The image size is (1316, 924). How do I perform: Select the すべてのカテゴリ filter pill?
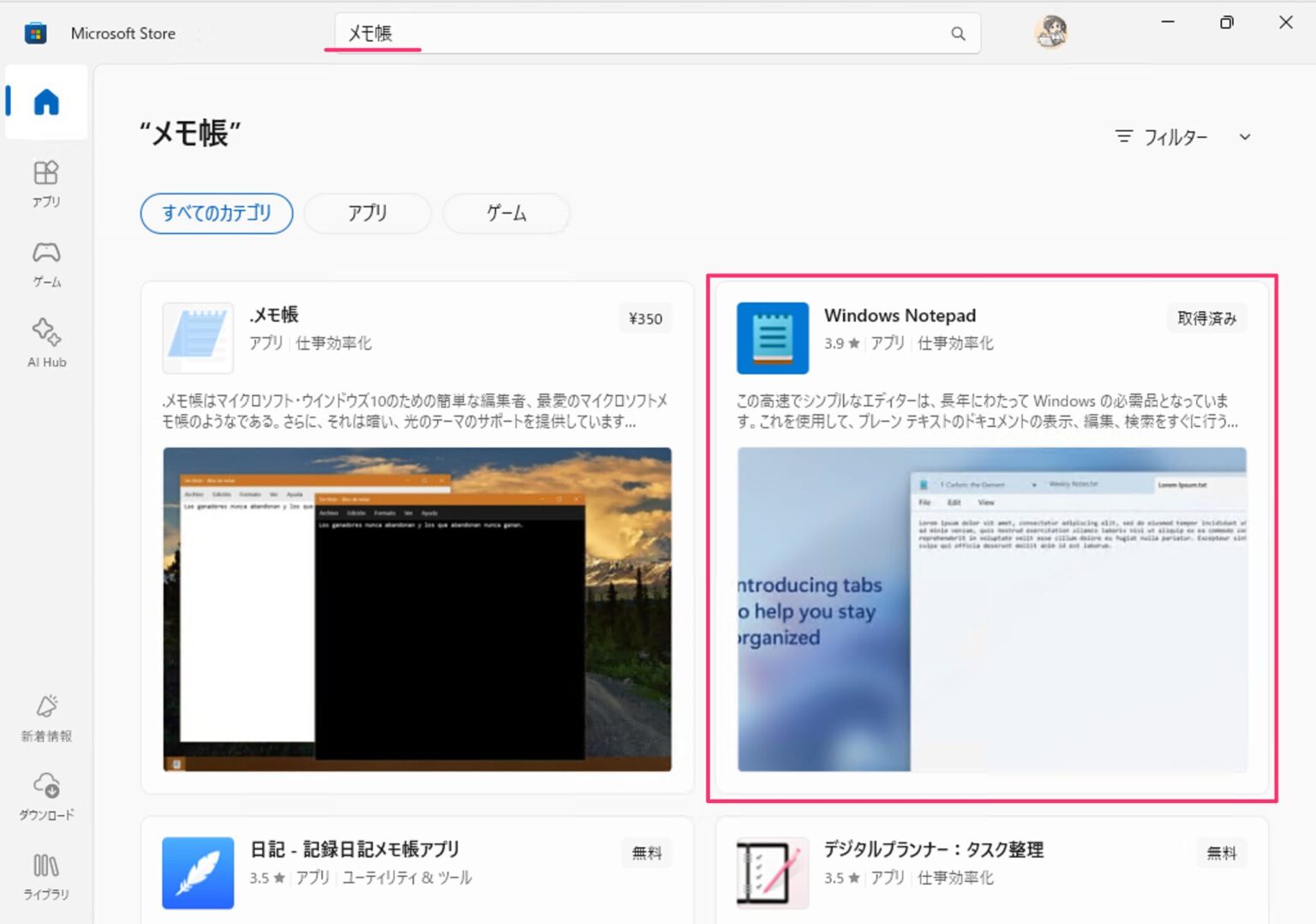(216, 213)
